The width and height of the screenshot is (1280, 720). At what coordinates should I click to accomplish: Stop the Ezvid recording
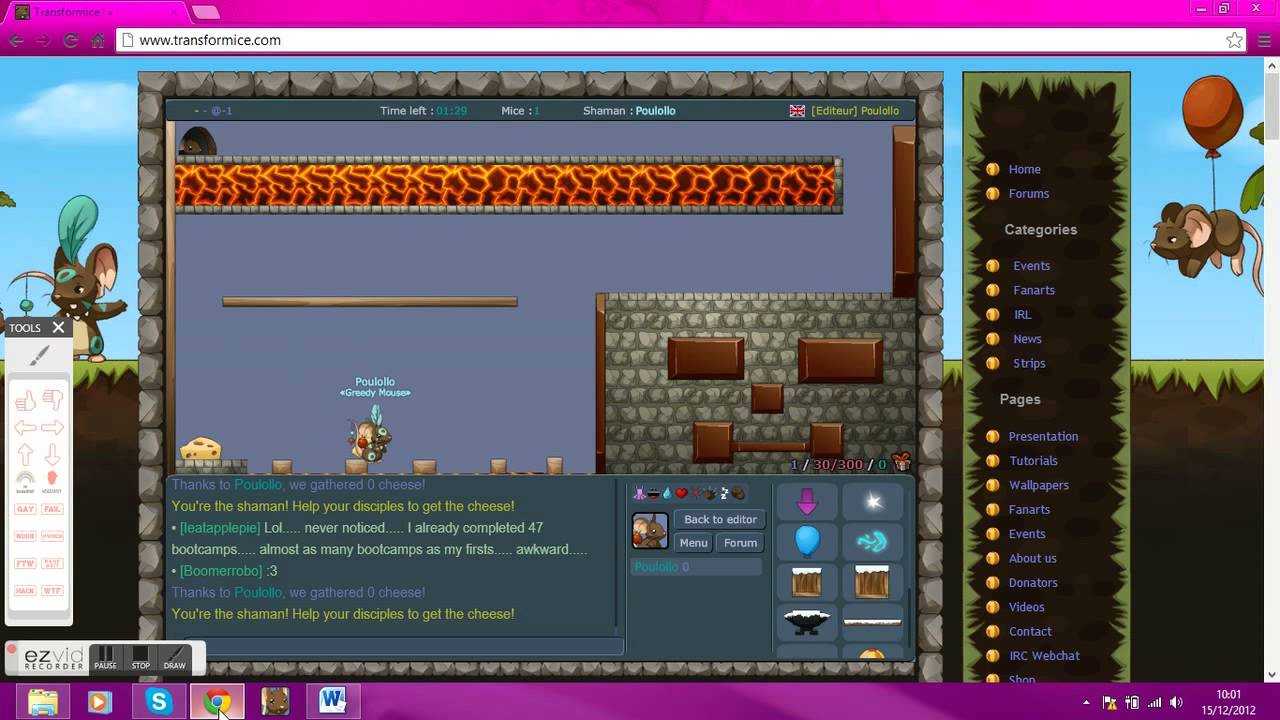[141, 658]
